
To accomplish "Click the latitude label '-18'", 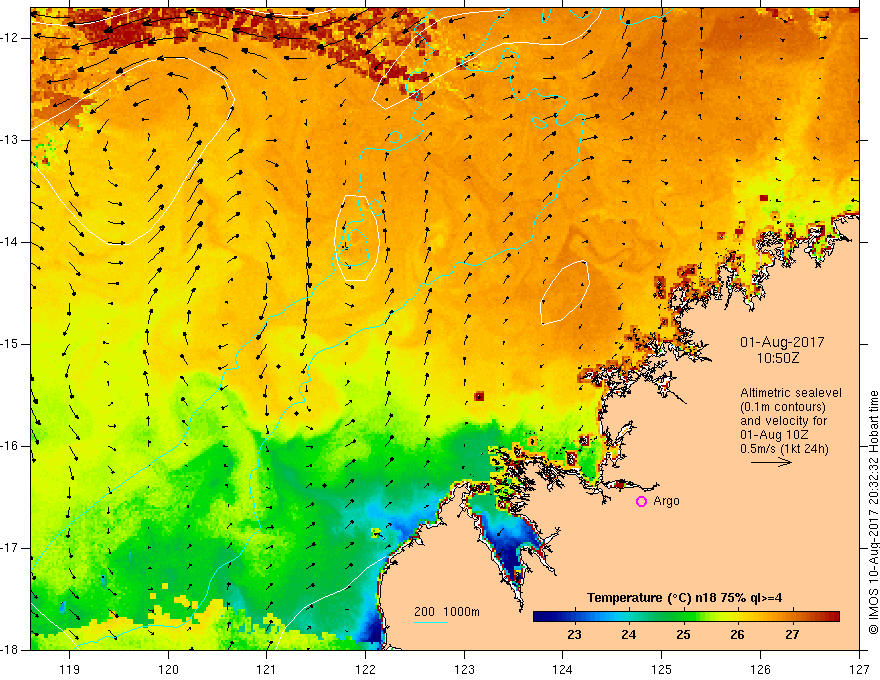I will click(11, 650).
